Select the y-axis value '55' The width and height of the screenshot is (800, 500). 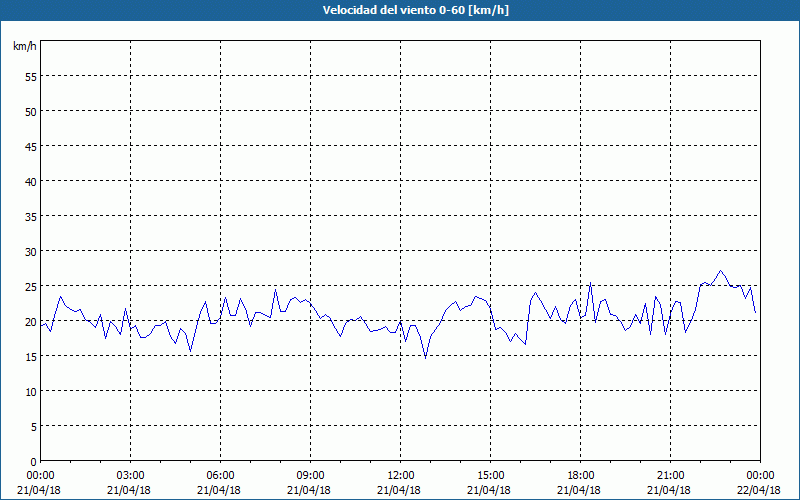(x=31, y=77)
